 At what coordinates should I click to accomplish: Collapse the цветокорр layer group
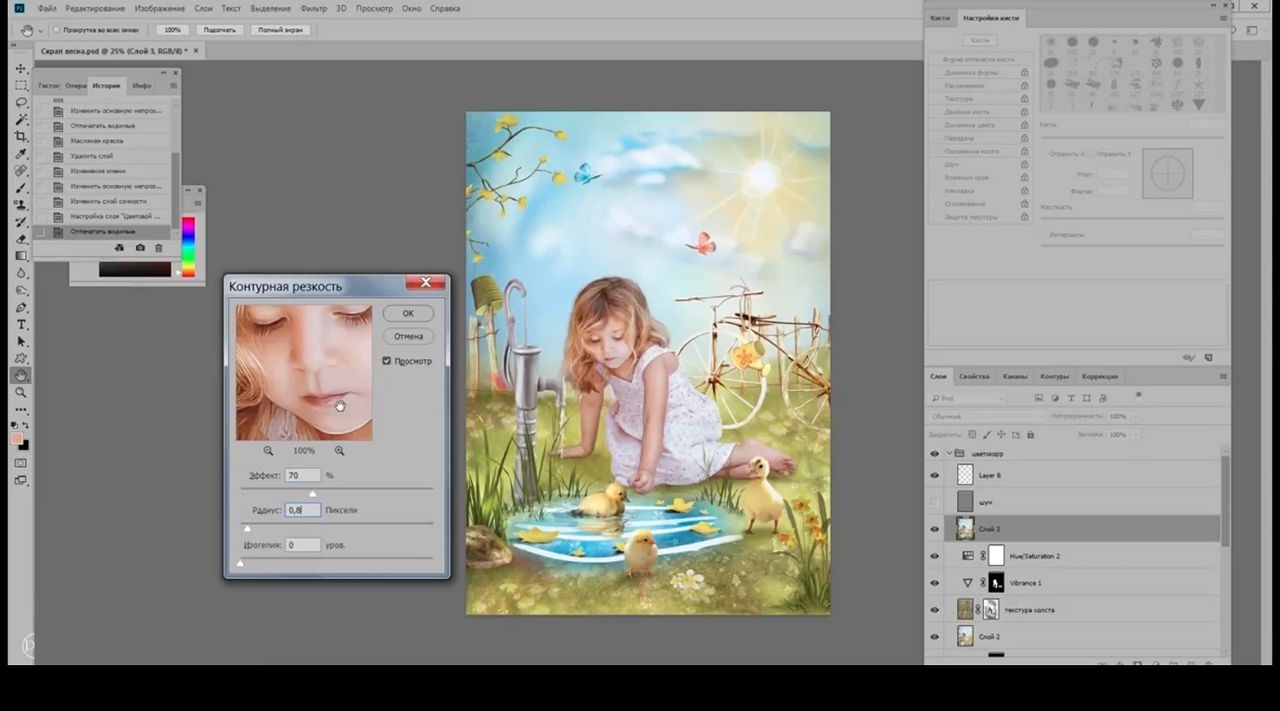coord(949,454)
